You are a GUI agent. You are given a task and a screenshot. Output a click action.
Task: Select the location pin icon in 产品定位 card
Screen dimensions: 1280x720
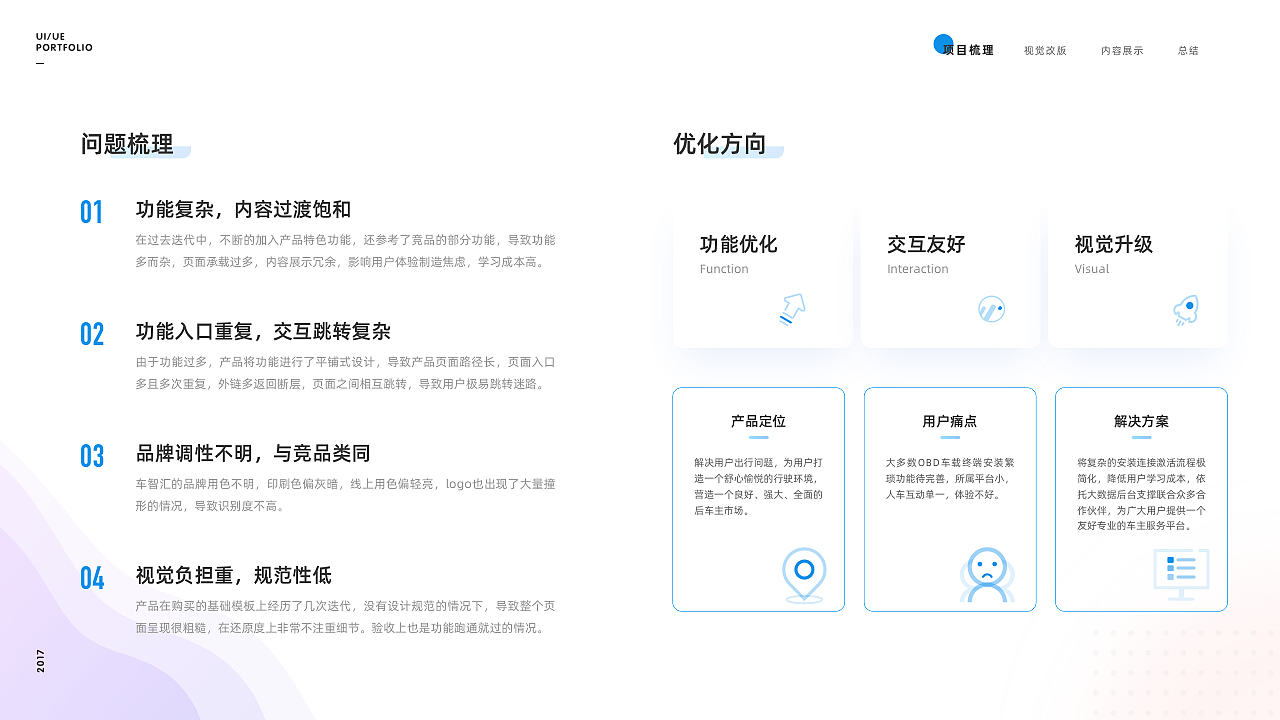tap(803, 573)
